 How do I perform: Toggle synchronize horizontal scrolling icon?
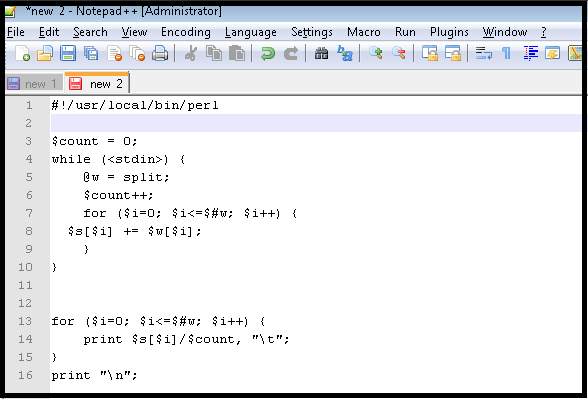(x=453, y=53)
